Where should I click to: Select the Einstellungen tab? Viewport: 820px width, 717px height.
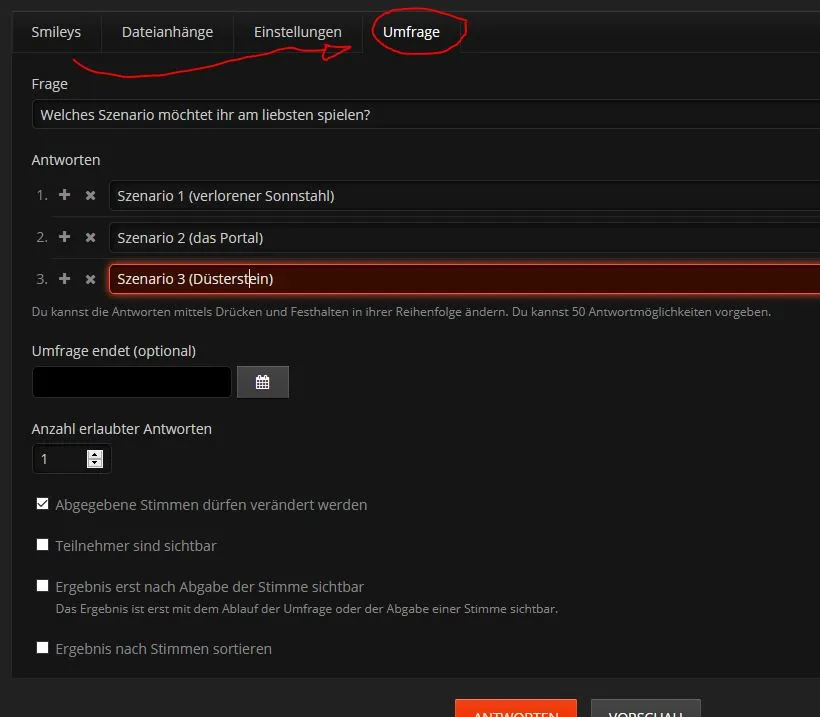(297, 32)
